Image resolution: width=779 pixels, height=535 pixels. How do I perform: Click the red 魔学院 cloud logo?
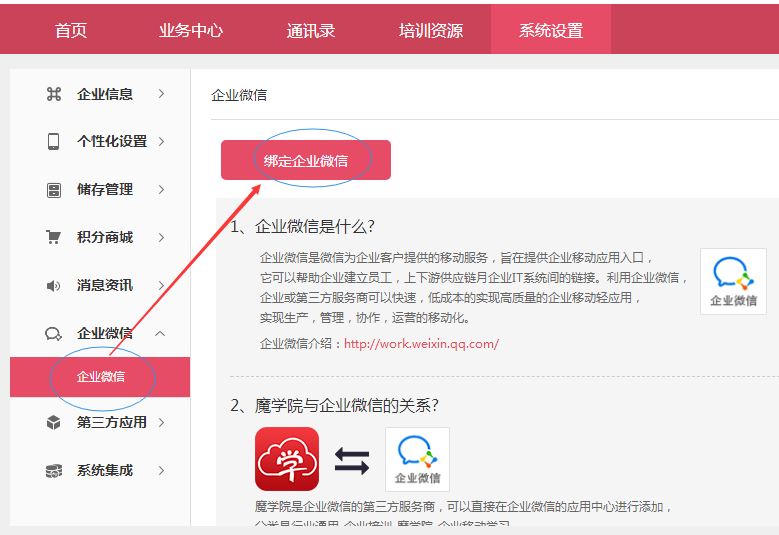click(x=287, y=459)
